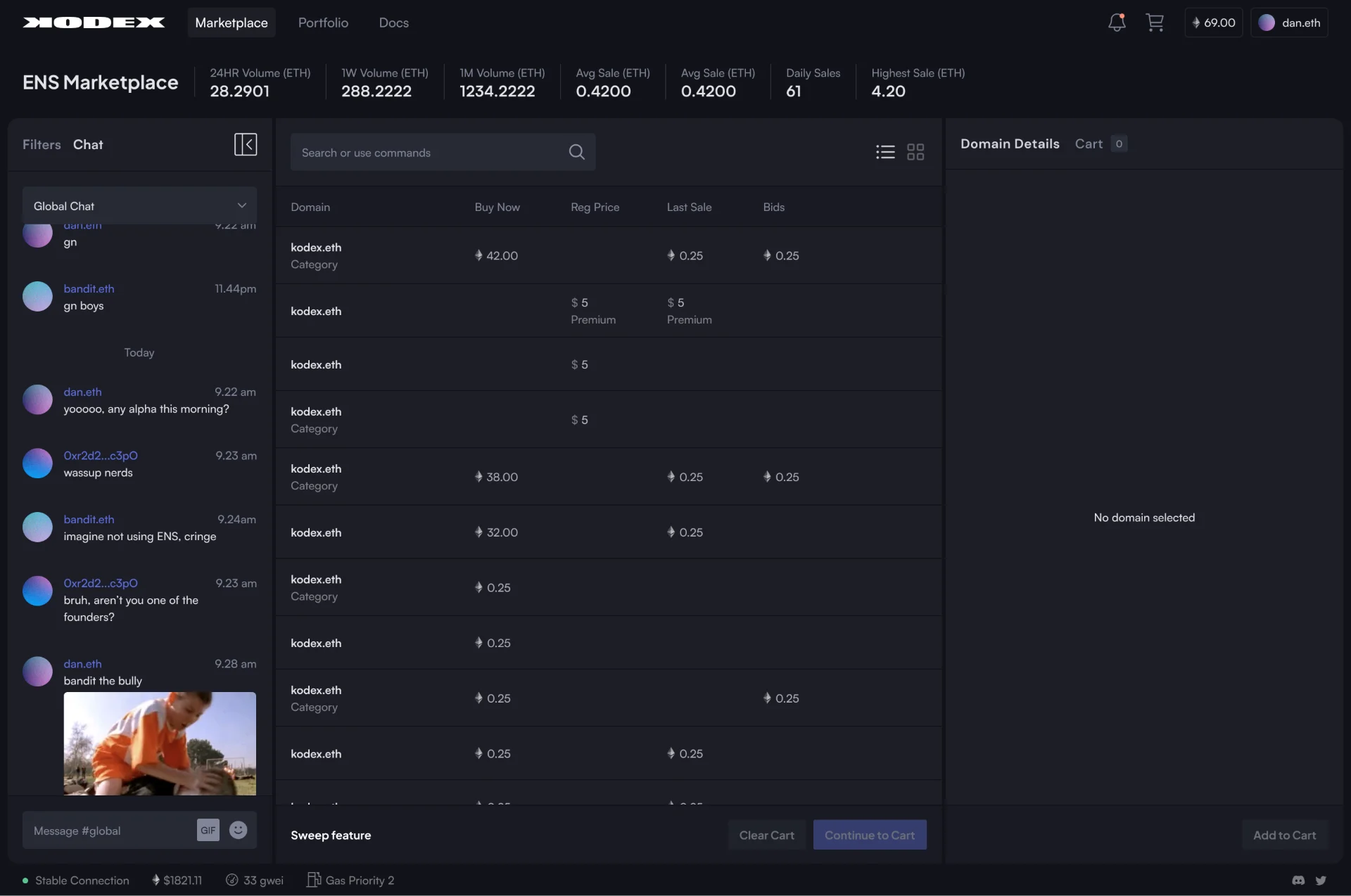Open the Docs tab
1351x896 pixels.
tap(393, 23)
